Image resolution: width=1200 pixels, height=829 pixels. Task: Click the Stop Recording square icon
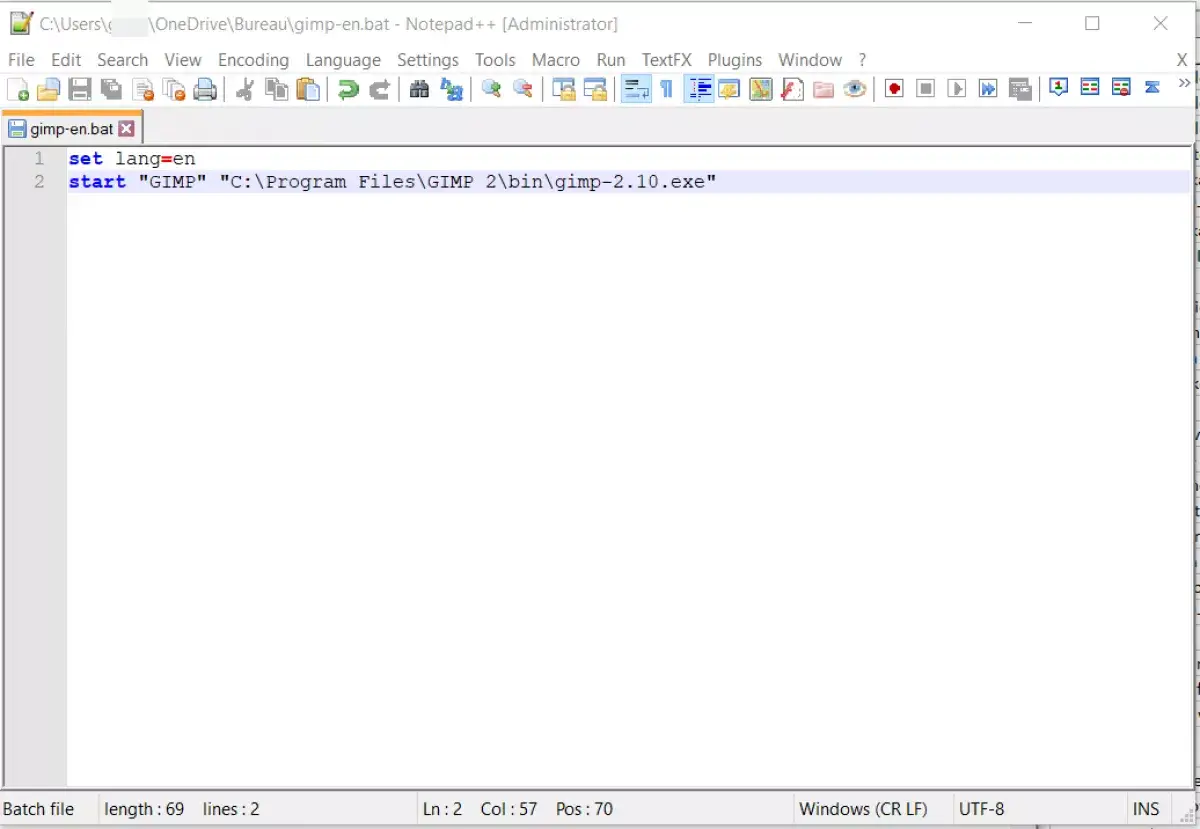coord(926,90)
